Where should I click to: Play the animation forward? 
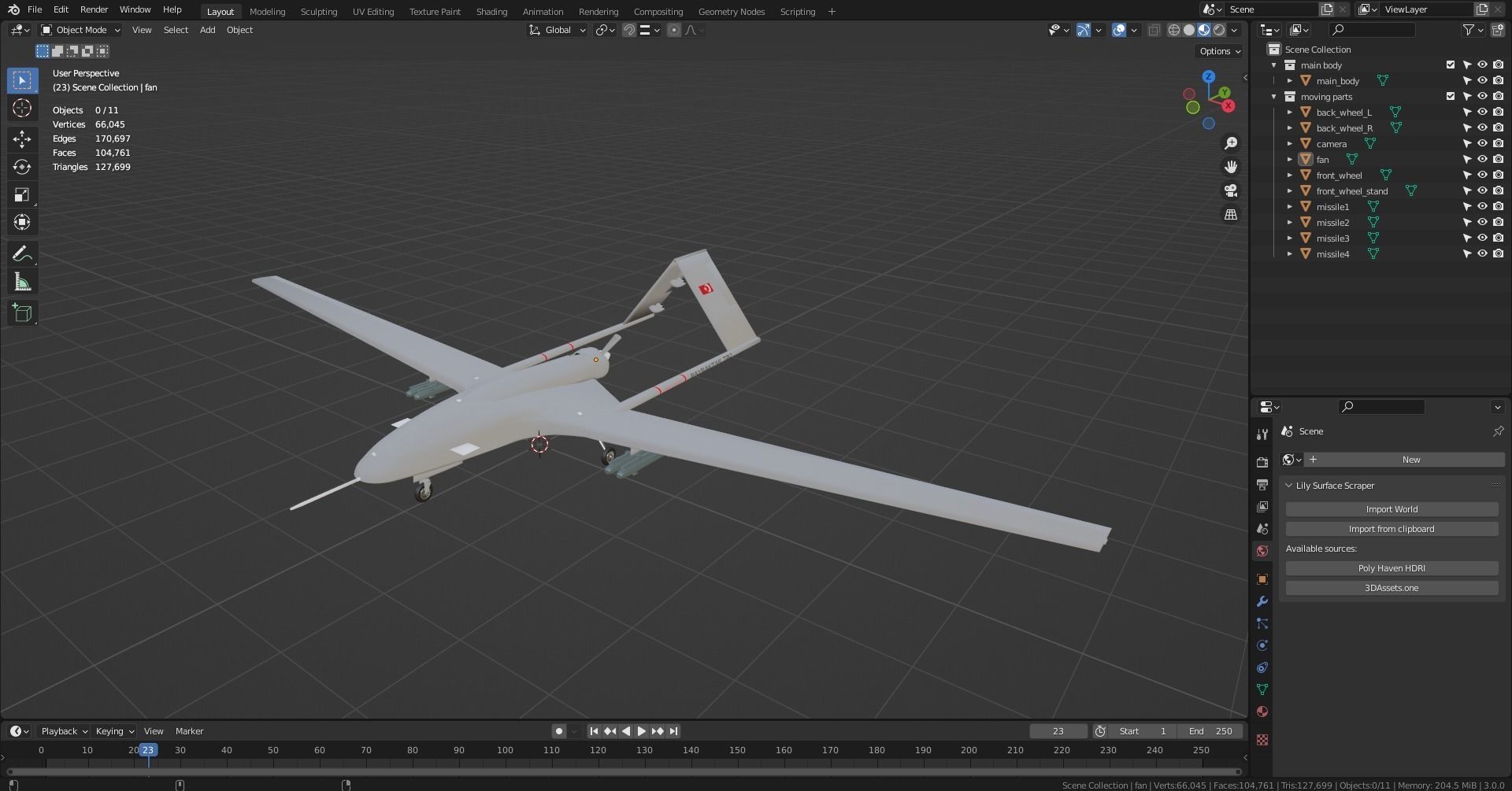(x=641, y=731)
